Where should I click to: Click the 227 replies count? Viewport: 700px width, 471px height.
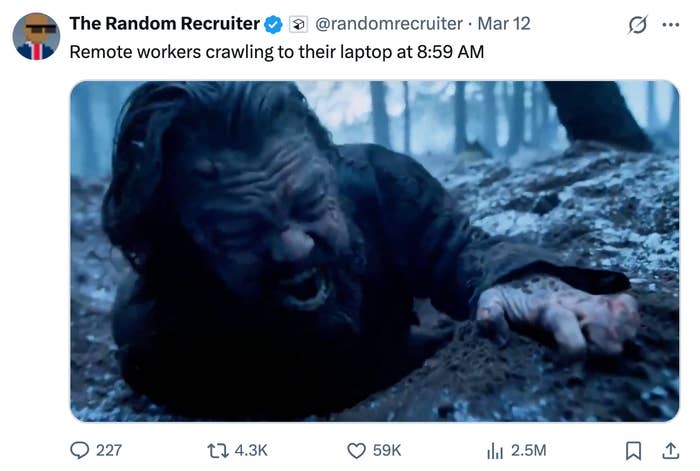pyautogui.click(x=108, y=450)
